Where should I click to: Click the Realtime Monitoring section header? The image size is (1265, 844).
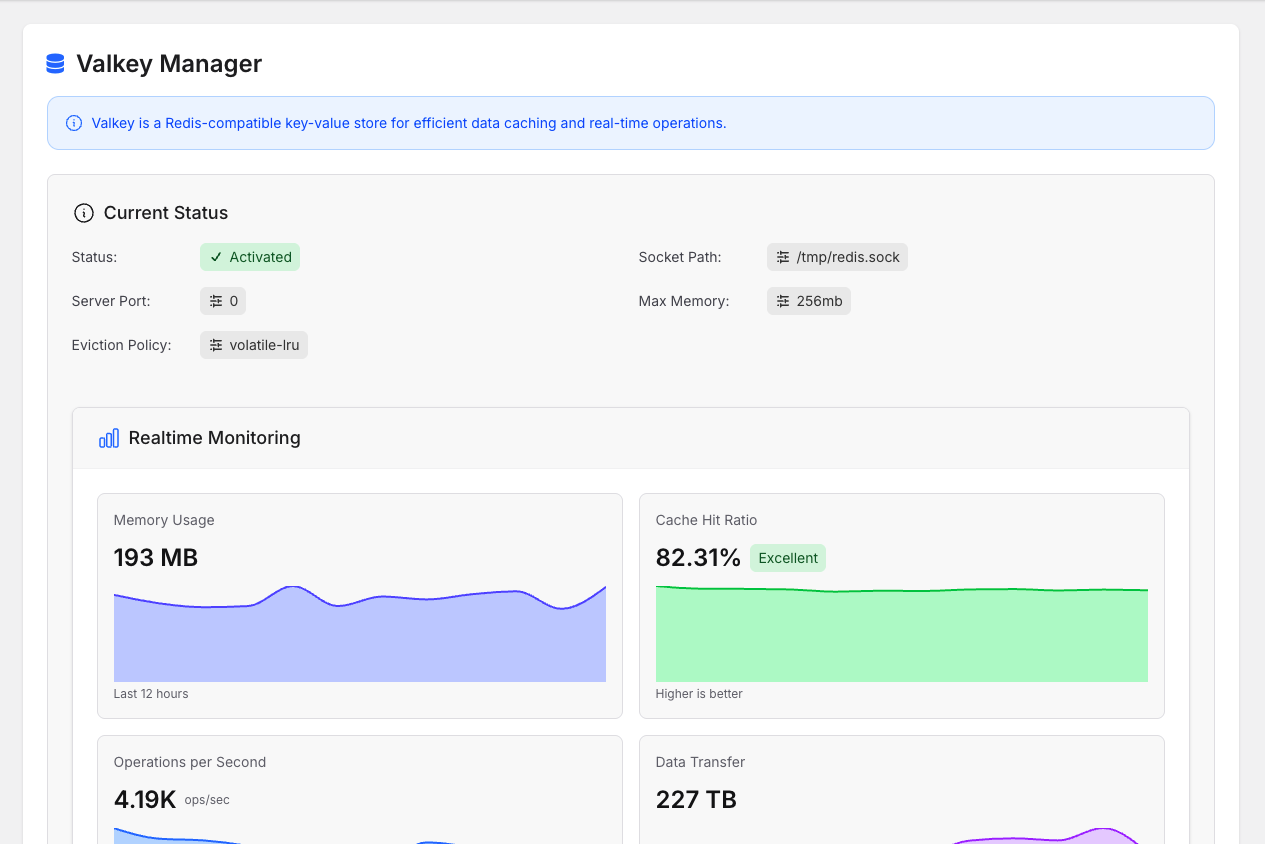(x=630, y=438)
